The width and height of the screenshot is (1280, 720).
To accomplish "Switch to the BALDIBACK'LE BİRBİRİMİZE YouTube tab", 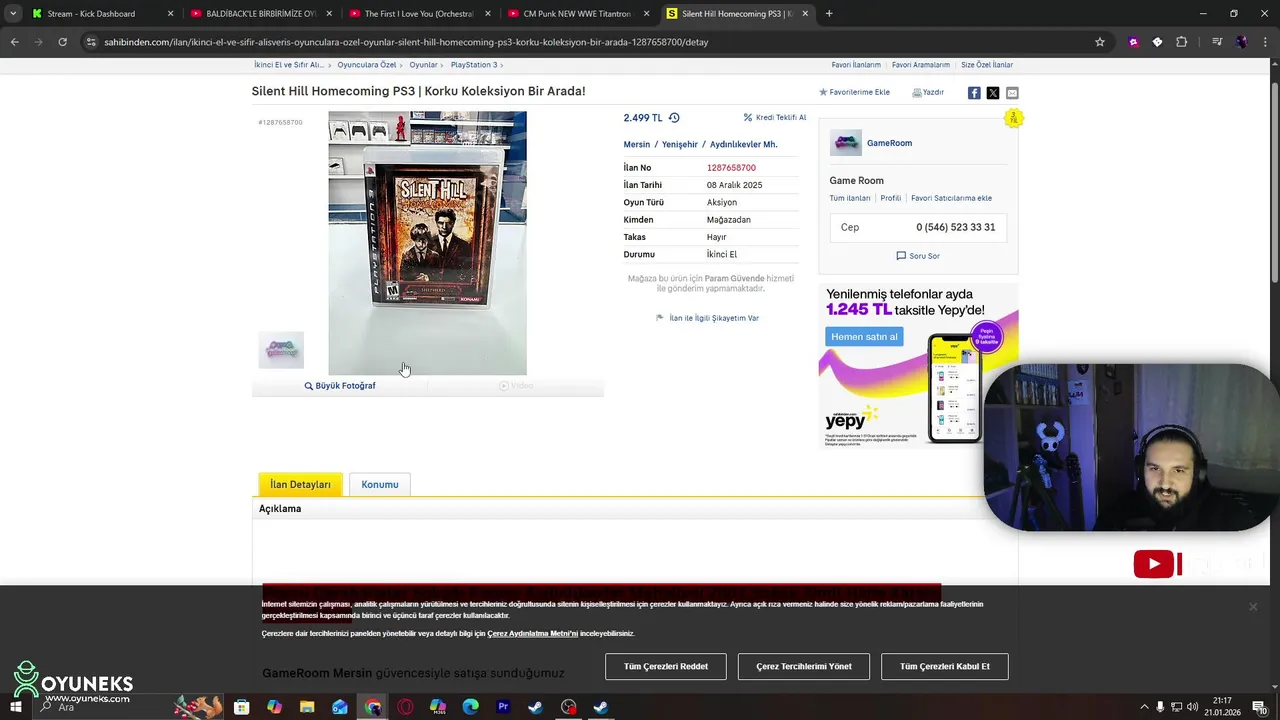I will point(260,14).
